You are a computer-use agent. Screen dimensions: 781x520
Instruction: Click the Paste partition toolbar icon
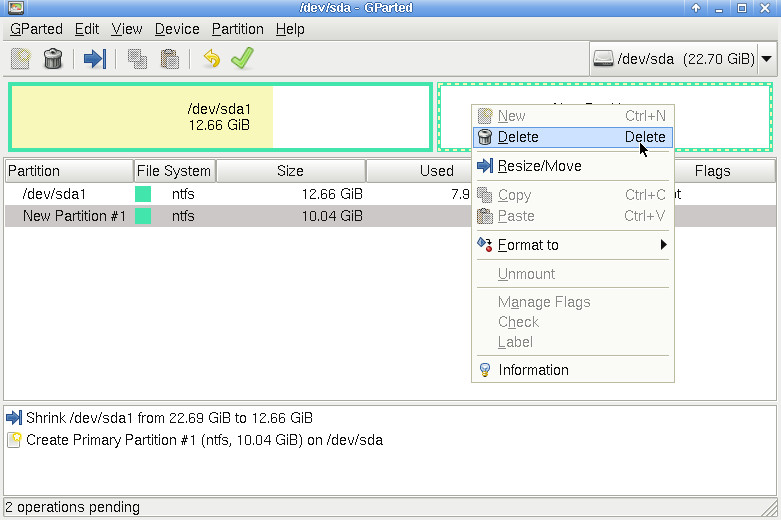click(x=170, y=59)
